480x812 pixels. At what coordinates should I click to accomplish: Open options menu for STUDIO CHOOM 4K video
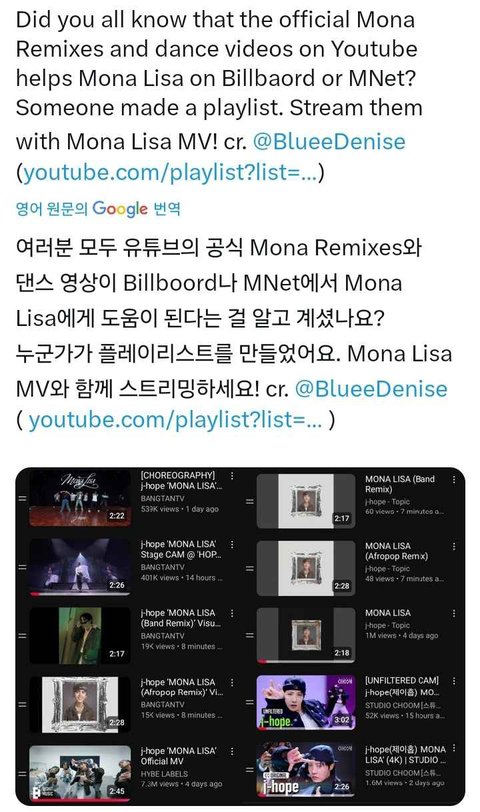tap(454, 748)
